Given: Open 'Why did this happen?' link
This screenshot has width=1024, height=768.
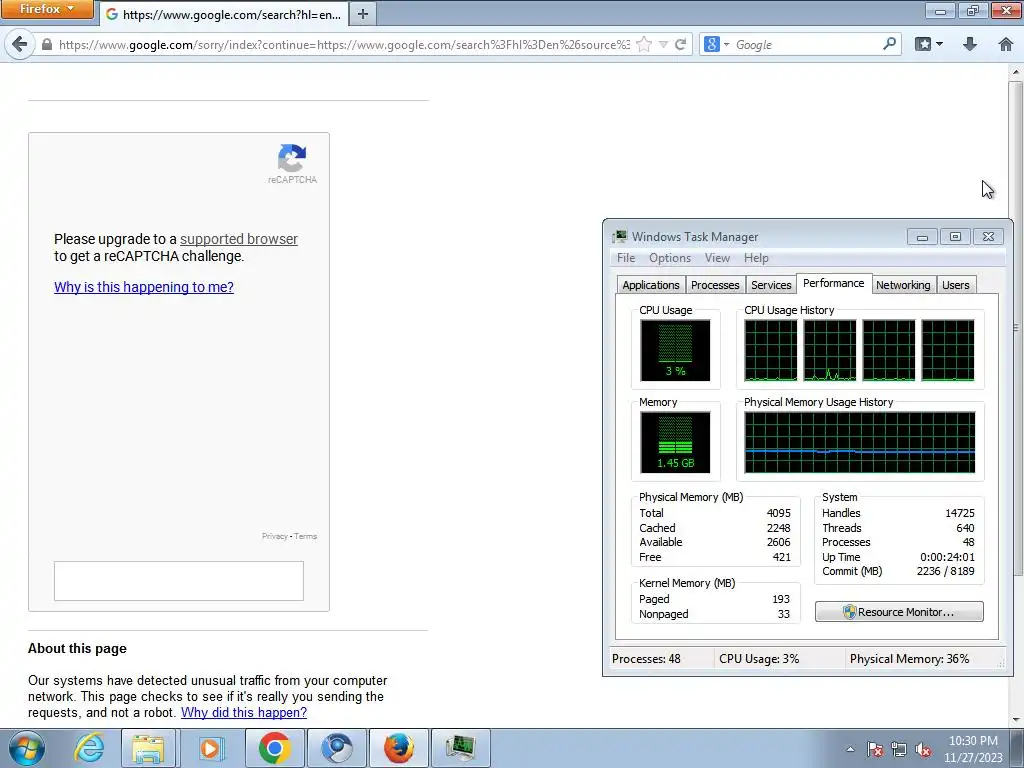Looking at the screenshot, I should pos(244,712).
